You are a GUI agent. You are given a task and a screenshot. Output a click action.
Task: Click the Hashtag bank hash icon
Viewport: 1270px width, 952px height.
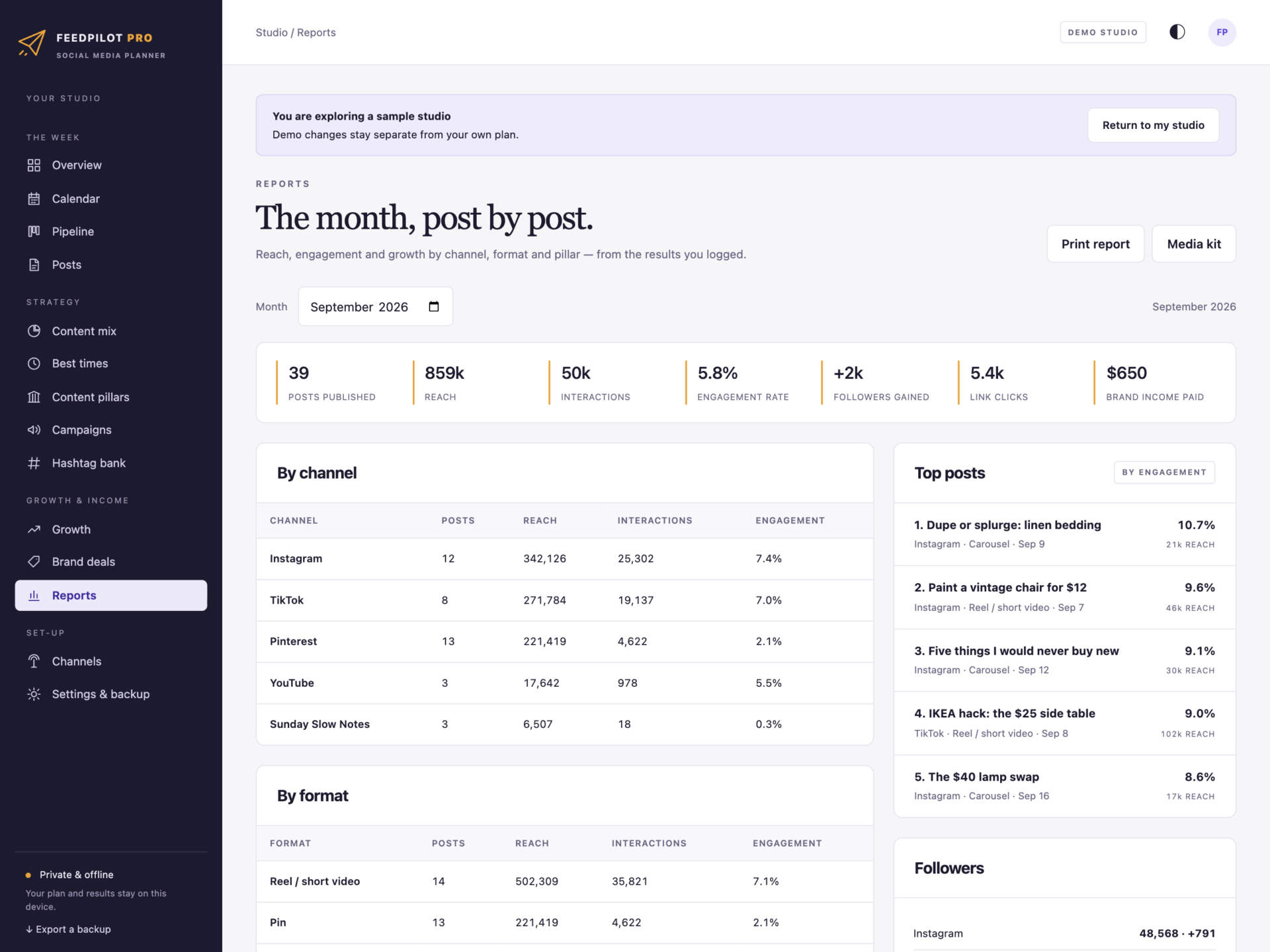tap(34, 463)
